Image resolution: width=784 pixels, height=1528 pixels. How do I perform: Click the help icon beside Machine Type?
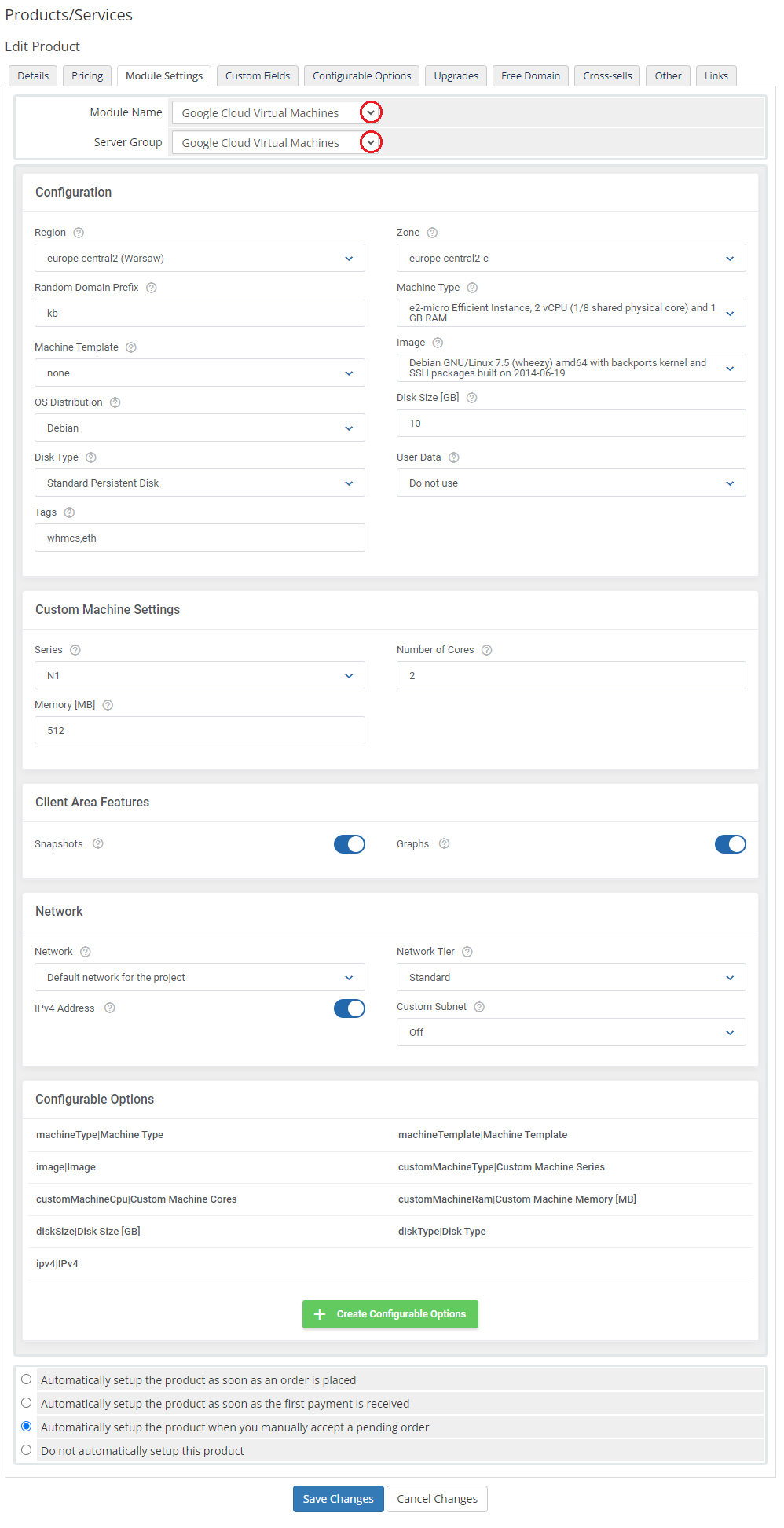point(472,288)
